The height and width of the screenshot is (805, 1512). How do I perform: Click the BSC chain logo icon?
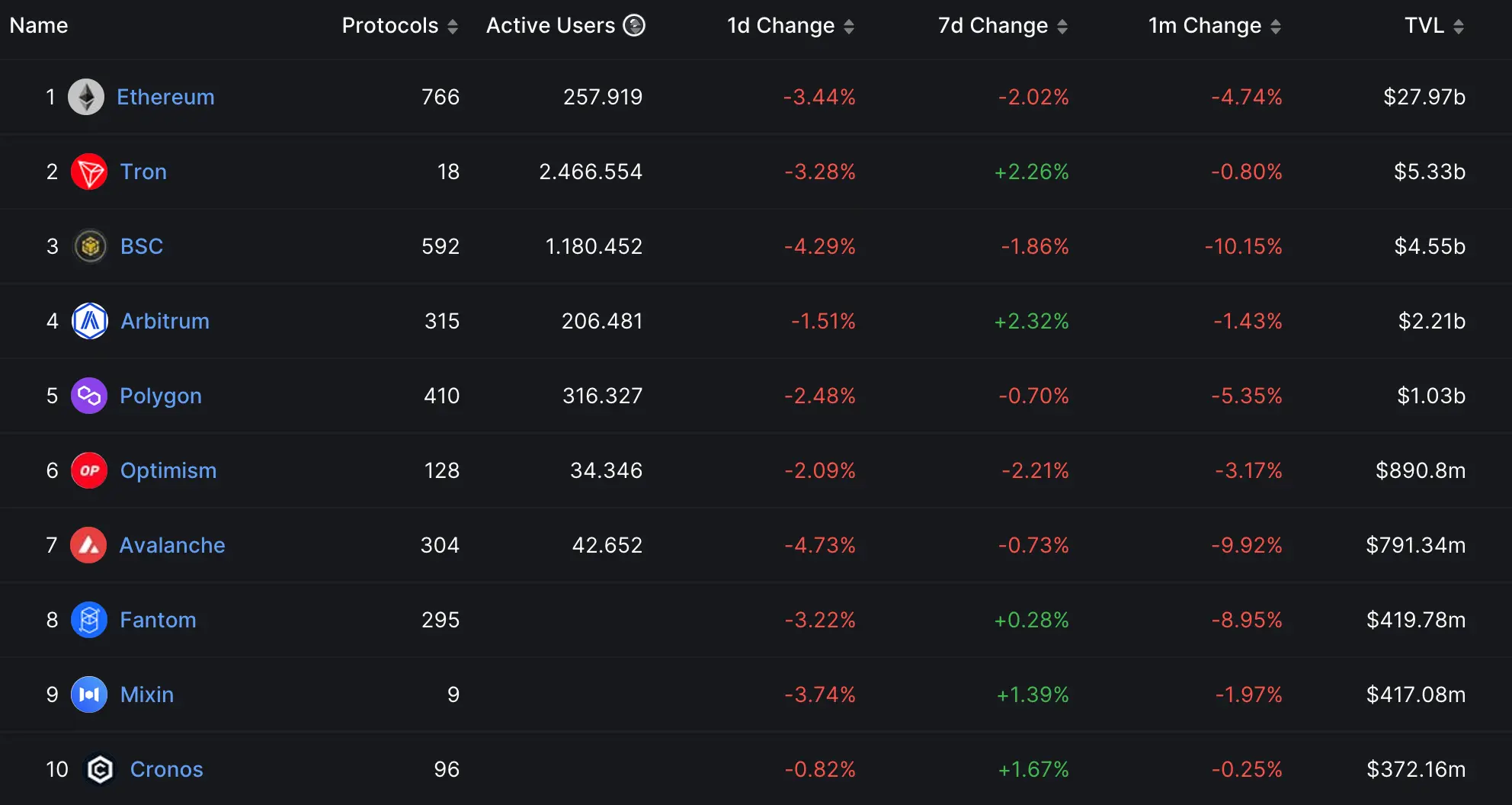click(90, 246)
